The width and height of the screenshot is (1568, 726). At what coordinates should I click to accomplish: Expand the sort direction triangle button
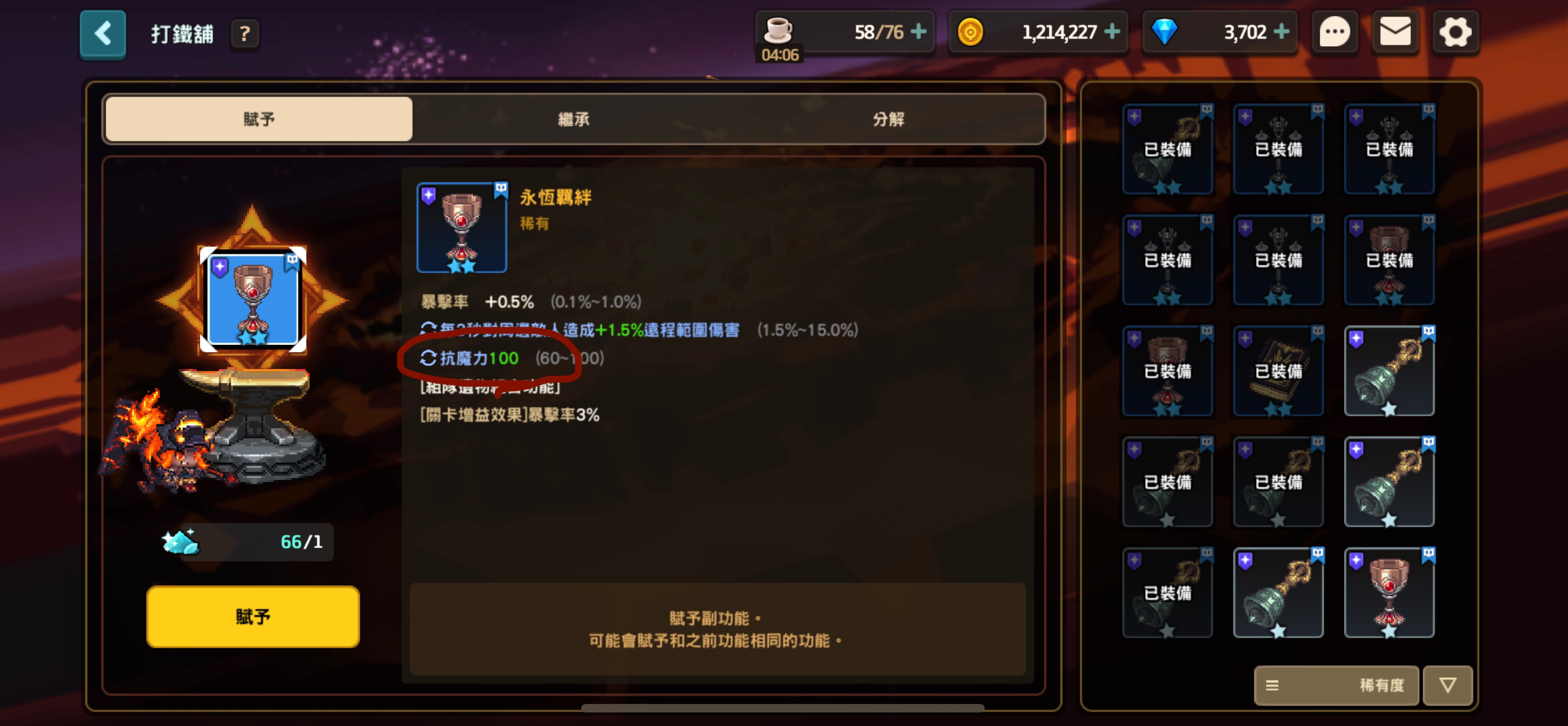1448,685
